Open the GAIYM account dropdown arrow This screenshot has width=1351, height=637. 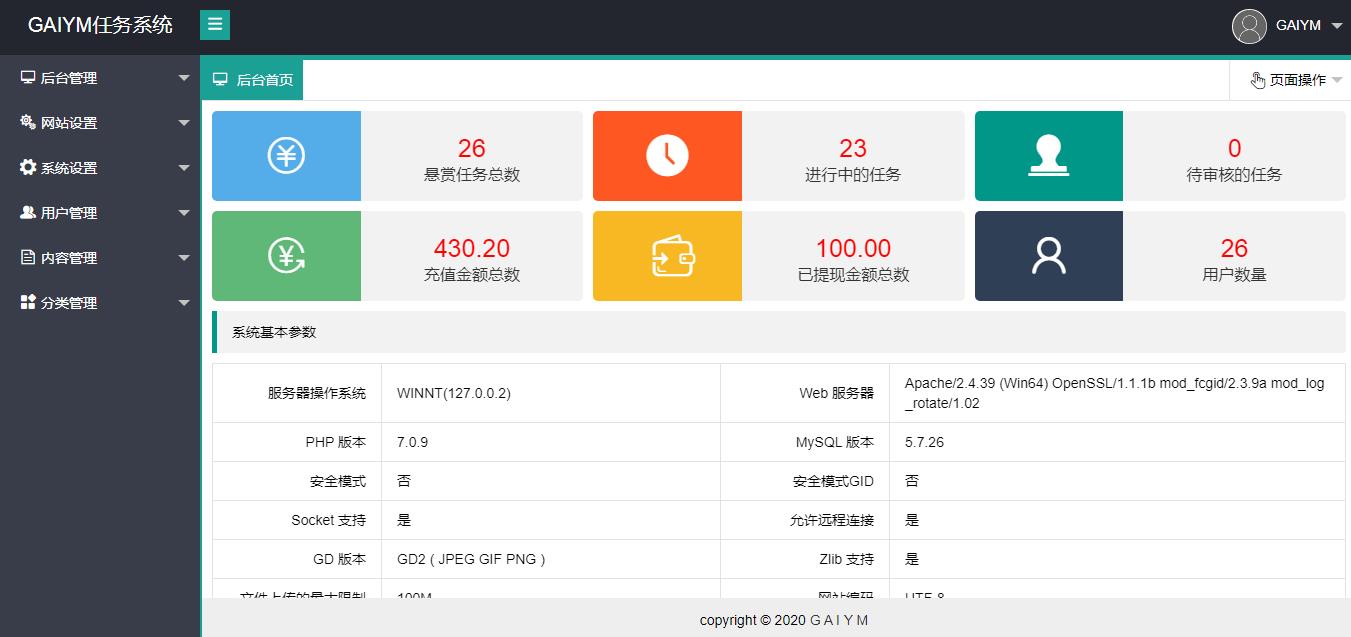[x=1337, y=26]
